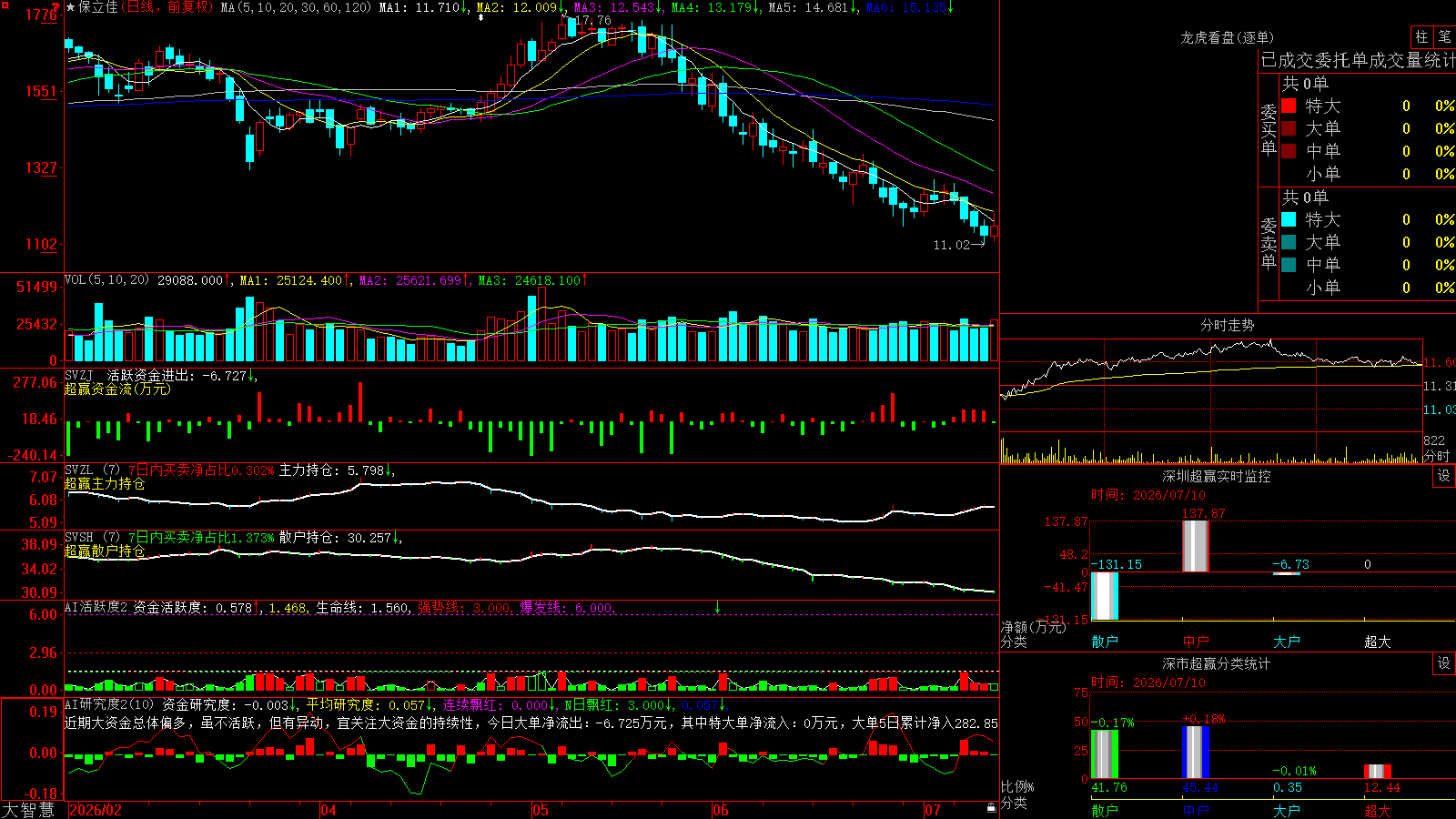Click the 超赢资金流(万元) label
1456x819 pixels.
[117, 389]
